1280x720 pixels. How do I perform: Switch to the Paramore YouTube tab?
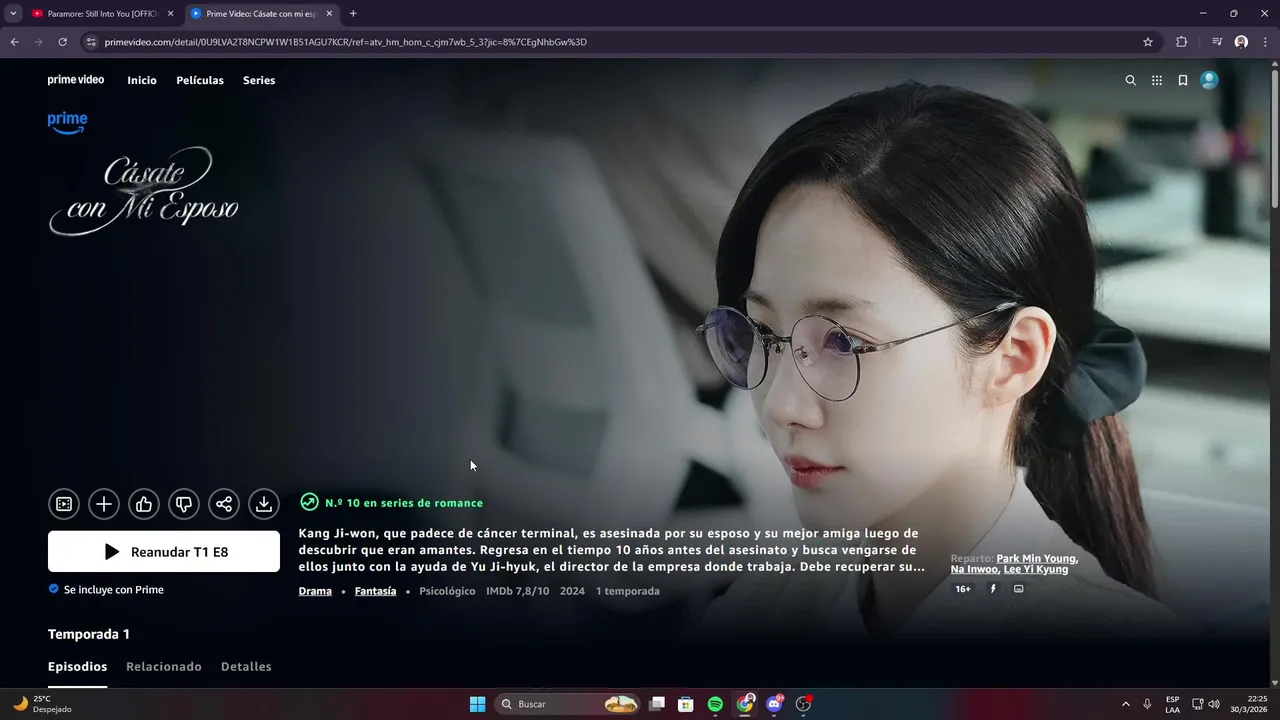click(x=103, y=14)
